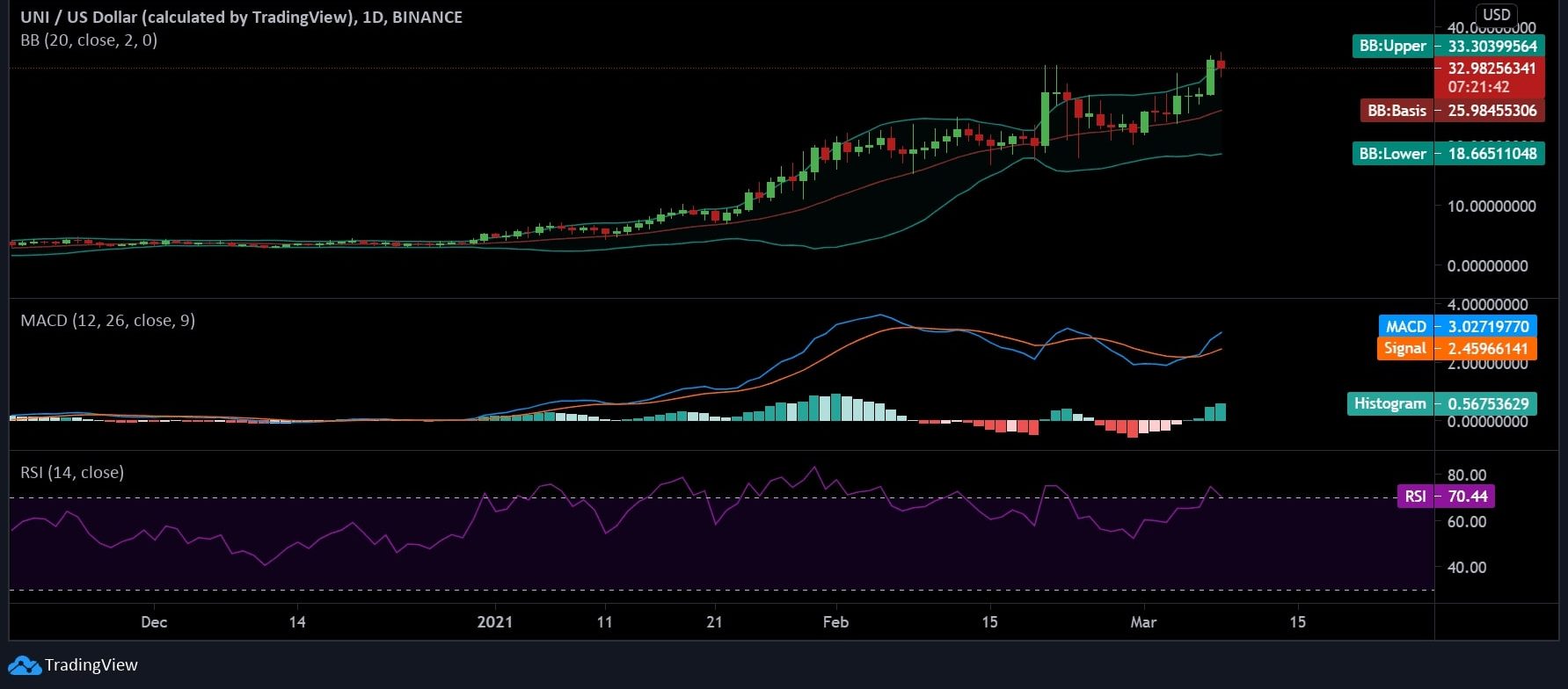The height and width of the screenshot is (689, 1568).
Task: Click the TradingView cloud logo icon
Action: 24,665
